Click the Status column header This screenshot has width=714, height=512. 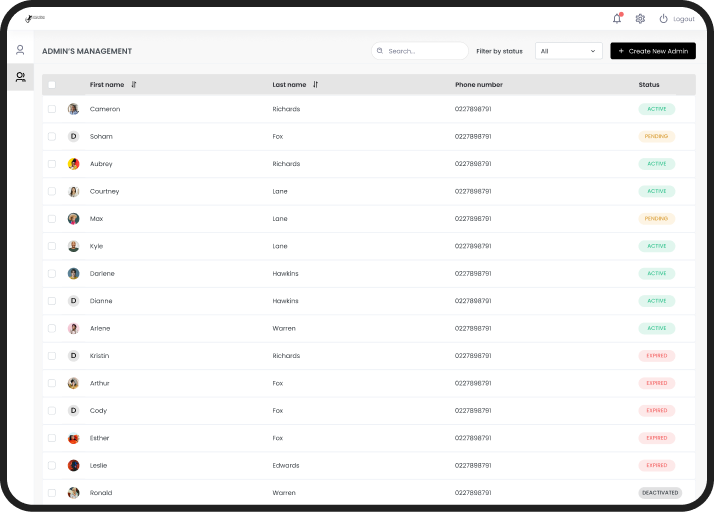[649, 84]
